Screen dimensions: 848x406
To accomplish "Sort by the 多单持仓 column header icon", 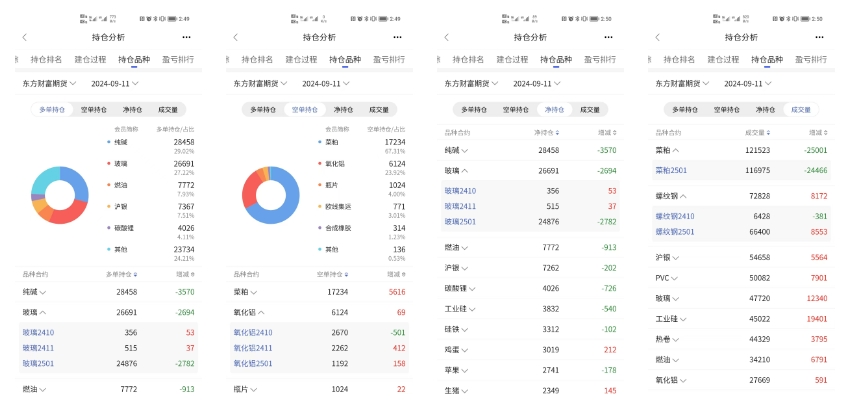I will 135,274.
